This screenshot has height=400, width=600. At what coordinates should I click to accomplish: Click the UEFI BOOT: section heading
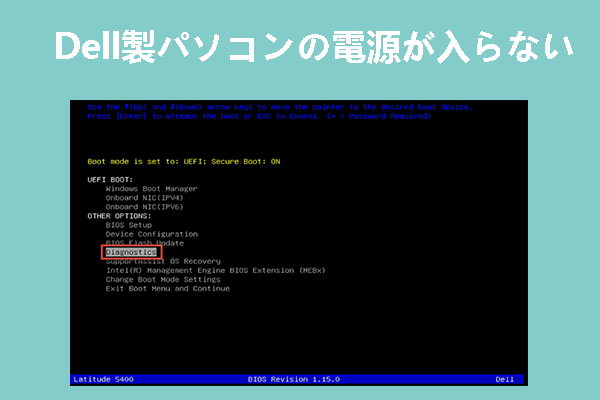coord(110,180)
